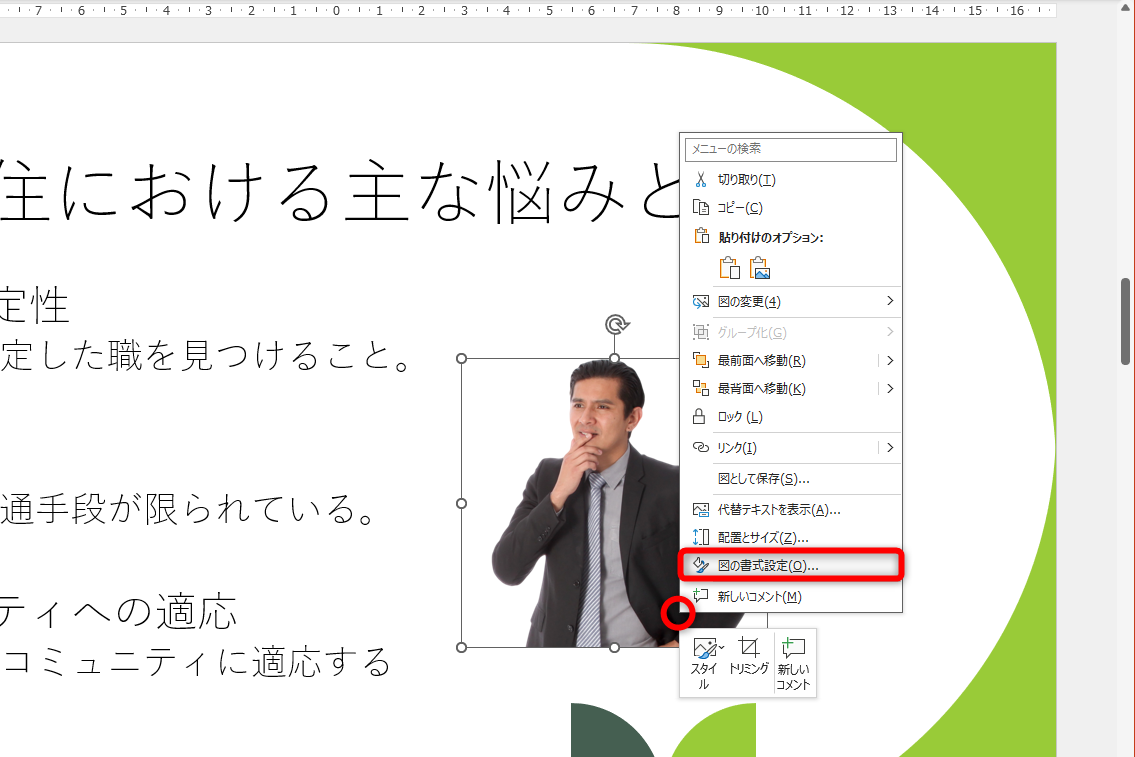Screen dimensions: 1135x757
Task: Click the メニューの検索 search field
Action: [790, 149]
